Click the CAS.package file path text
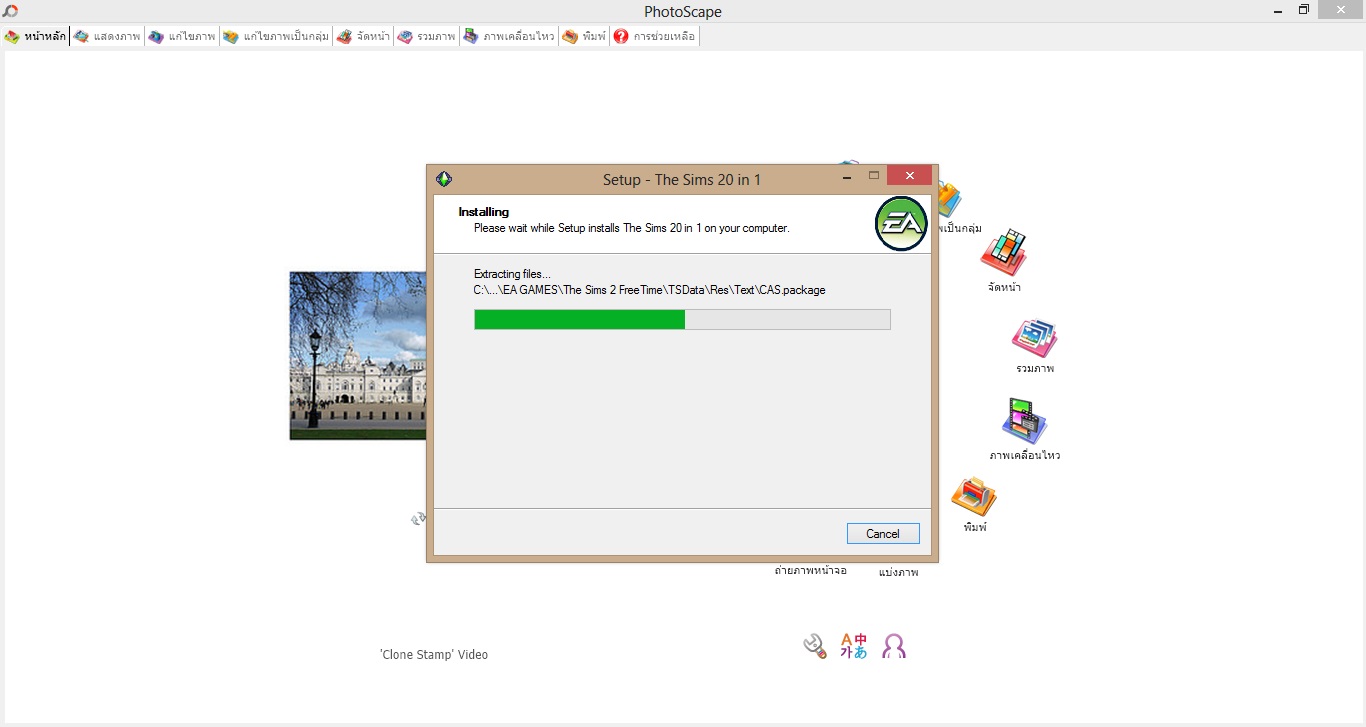1366x727 pixels. click(650, 290)
